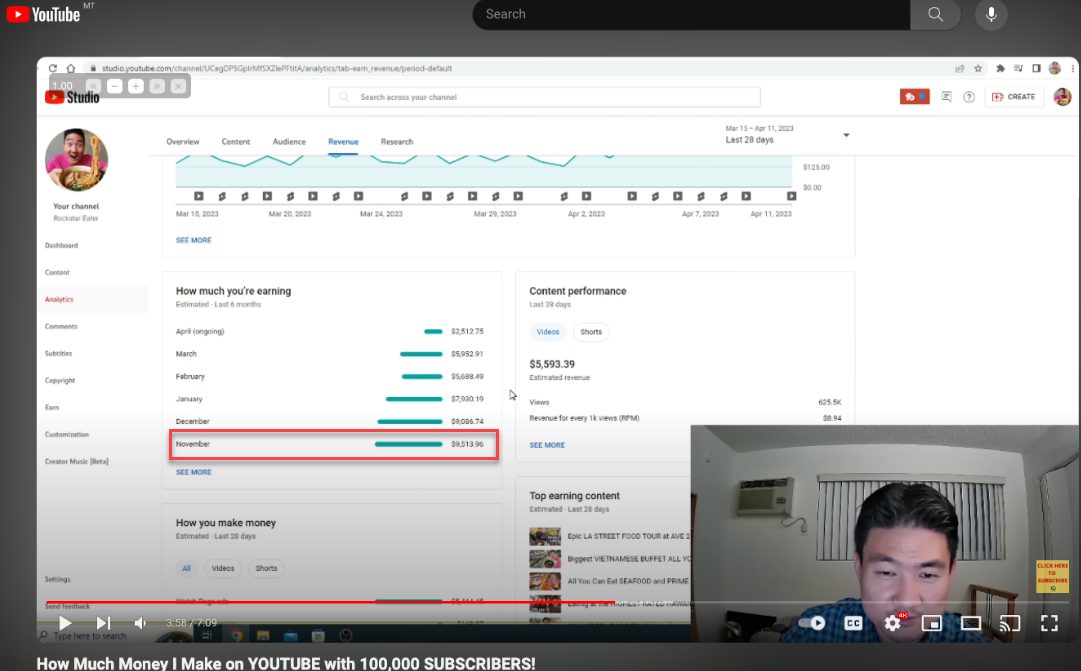This screenshot has height=671, width=1081.
Task: Decrease playback speed with minus button
Action: click(x=114, y=86)
